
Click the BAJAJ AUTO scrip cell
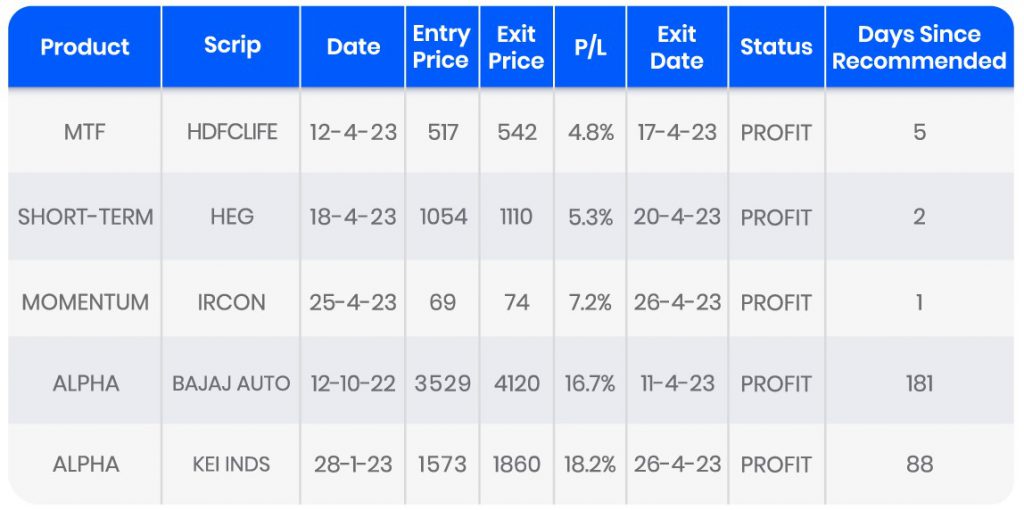click(x=231, y=383)
